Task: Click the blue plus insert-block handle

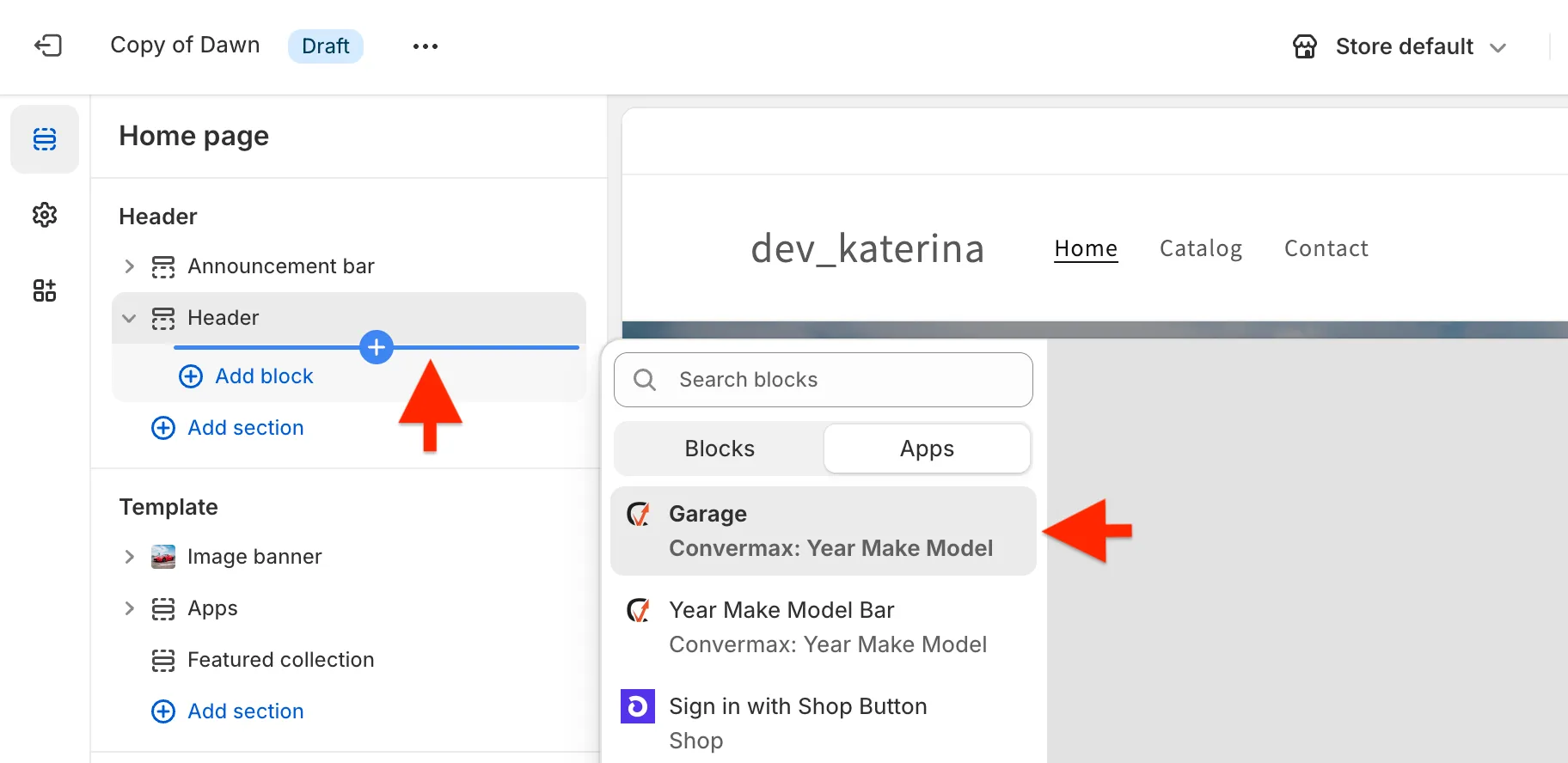Action: (x=377, y=347)
